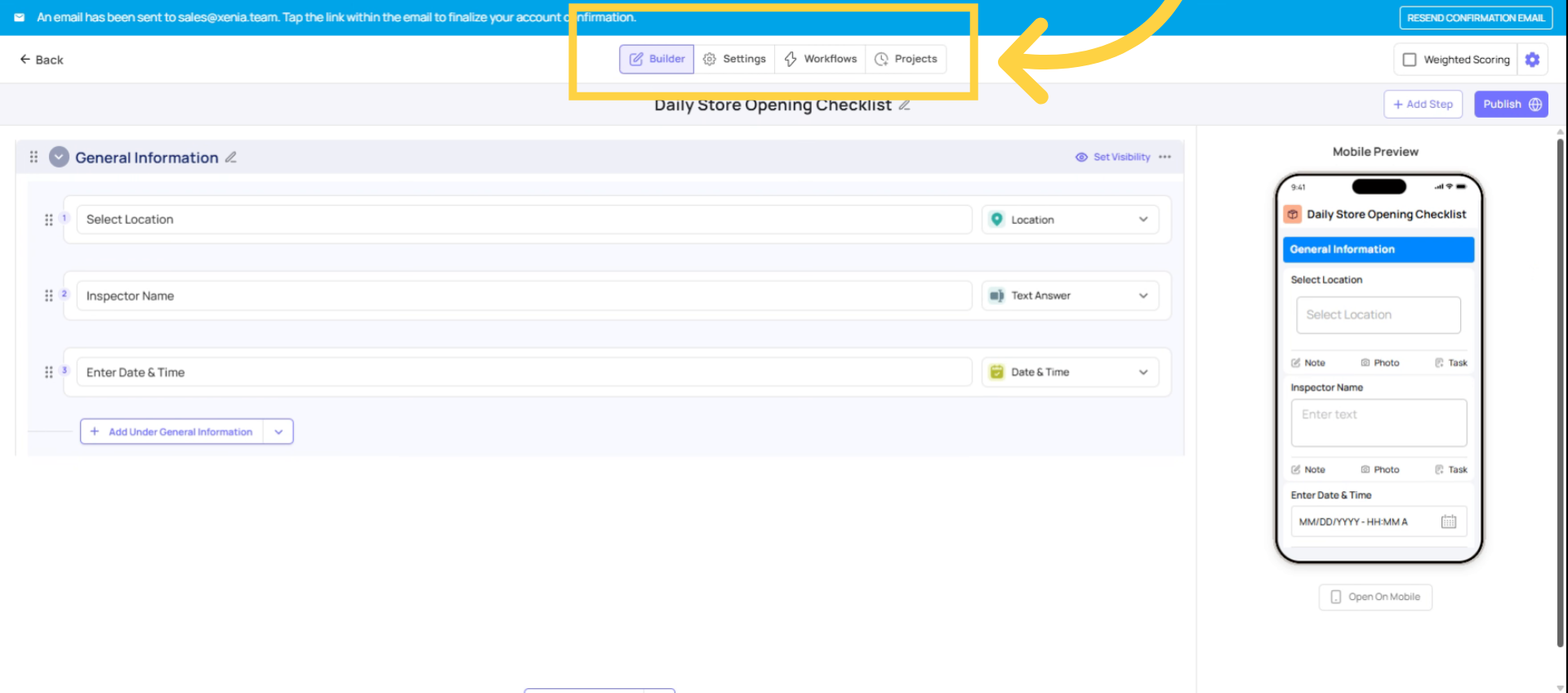Viewport: 1568px width, 693px height.
Task: Open the Text Answer type dropdown
Action: point(1070,296)
